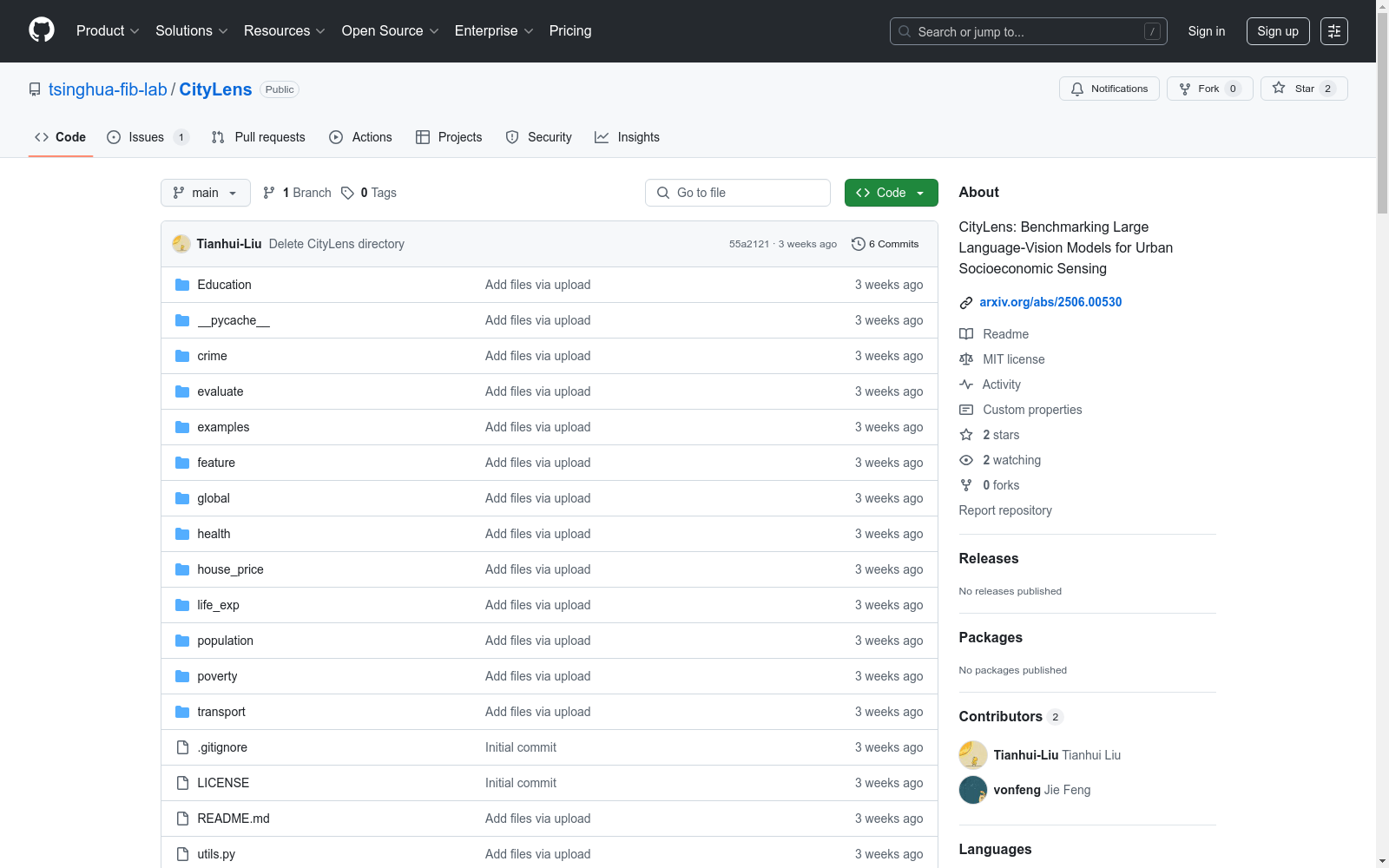Select the Code repository tab

click(x=61, y=137)
